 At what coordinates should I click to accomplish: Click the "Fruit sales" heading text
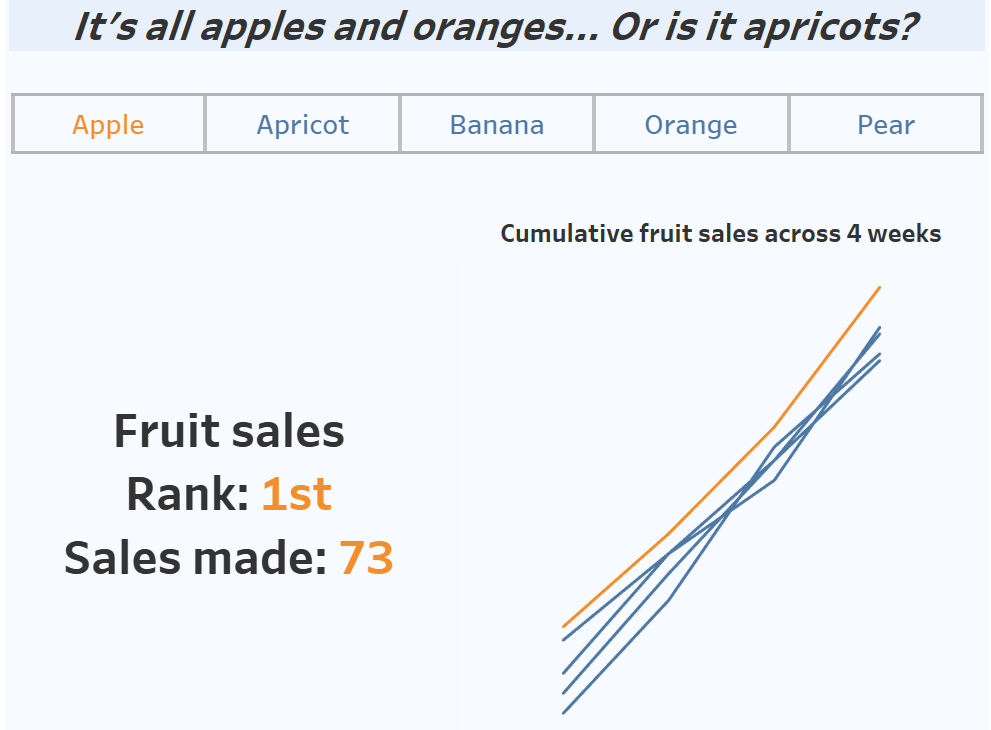[229, 431]
